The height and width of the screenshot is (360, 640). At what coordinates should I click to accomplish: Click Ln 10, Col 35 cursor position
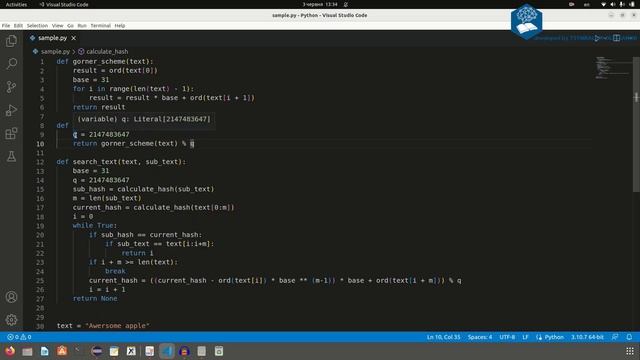click(443, 337)
